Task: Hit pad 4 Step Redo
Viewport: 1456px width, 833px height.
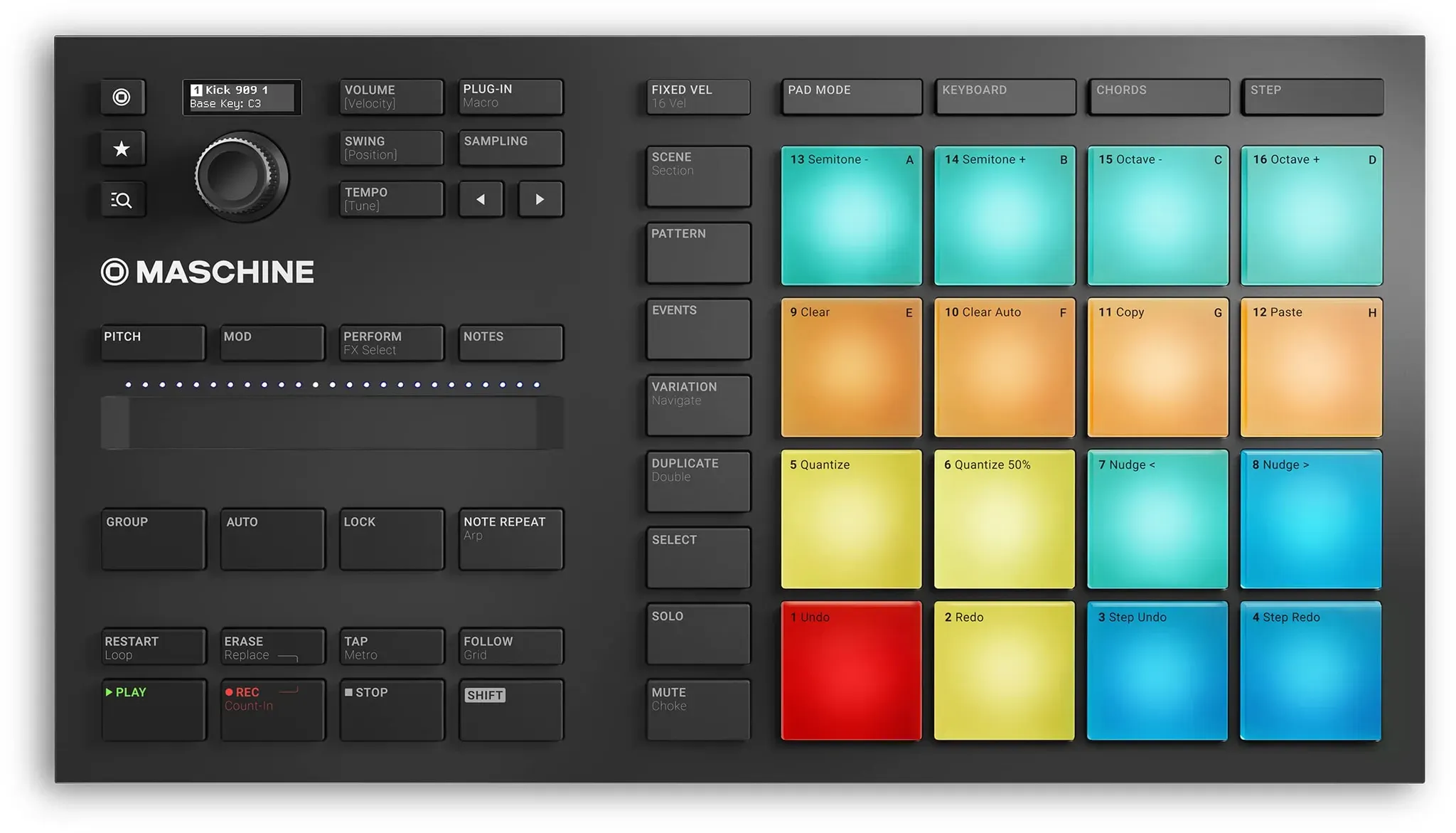Action: point(1311,671)
